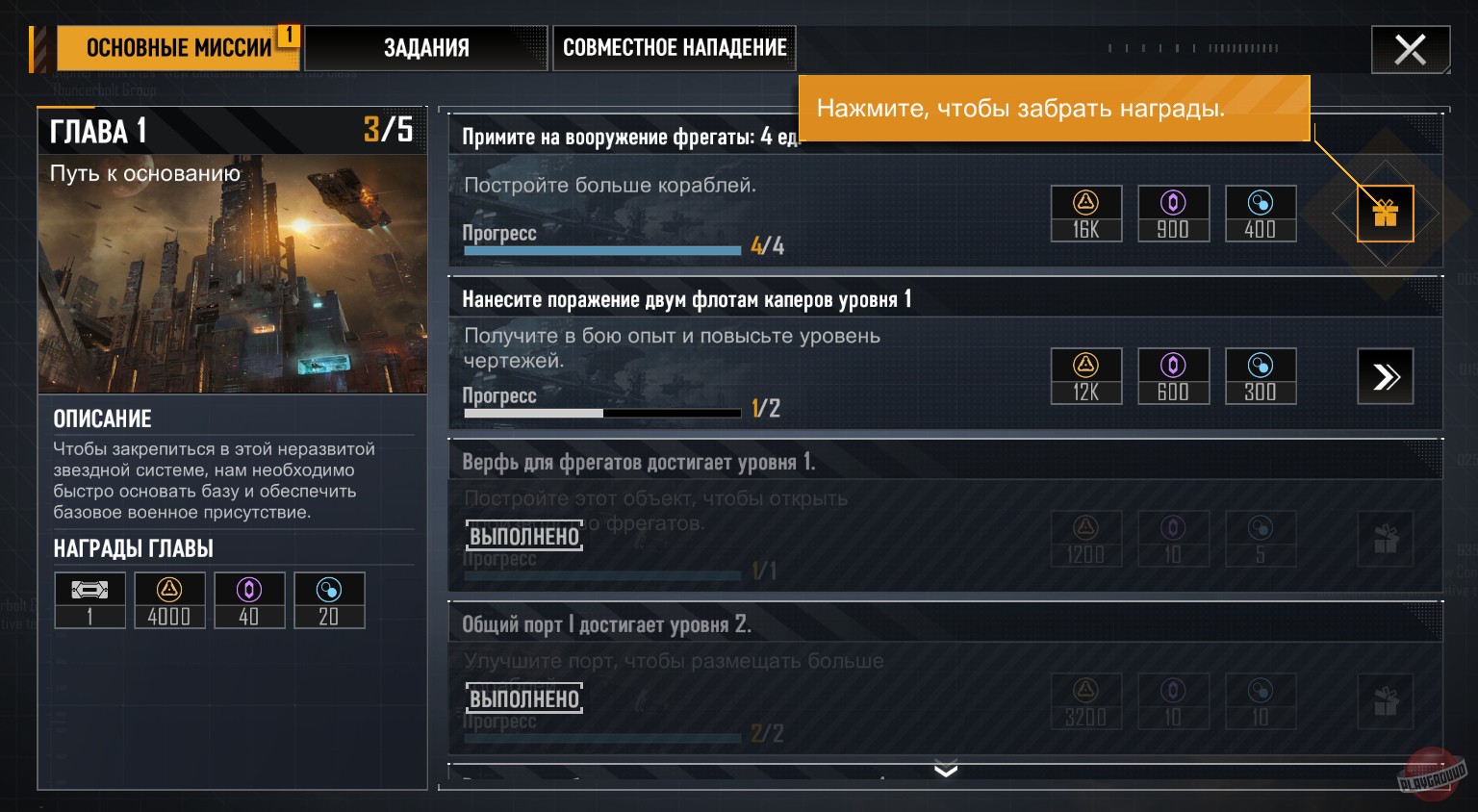Select the 300 deuterium reward icon
Screen dimensions: 1478x812
click(x=1260, y=376)
